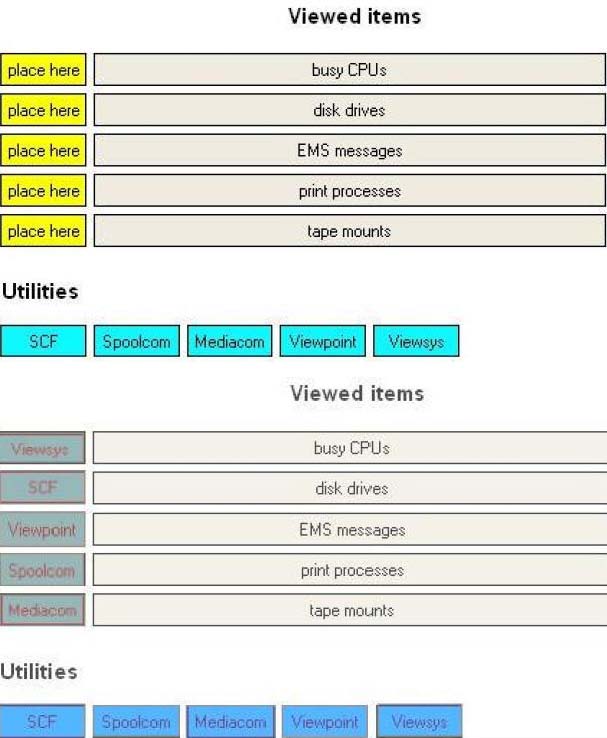The height and width of the screenshot is (738, 607).
Task: Select 'EMS messages' bar next to Viewpoint answer
Action: pos(350,529)
